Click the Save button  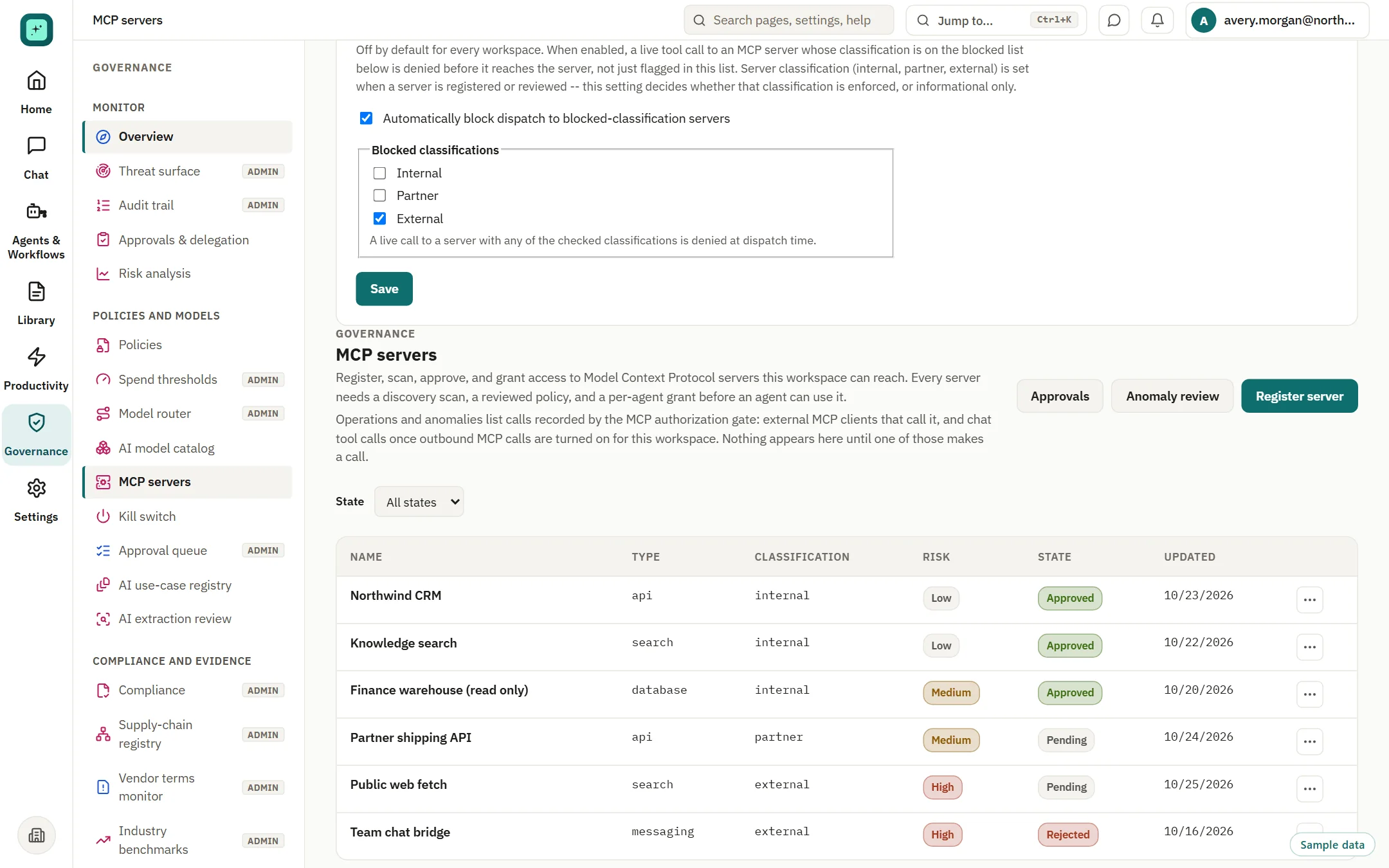click(384, 289)
